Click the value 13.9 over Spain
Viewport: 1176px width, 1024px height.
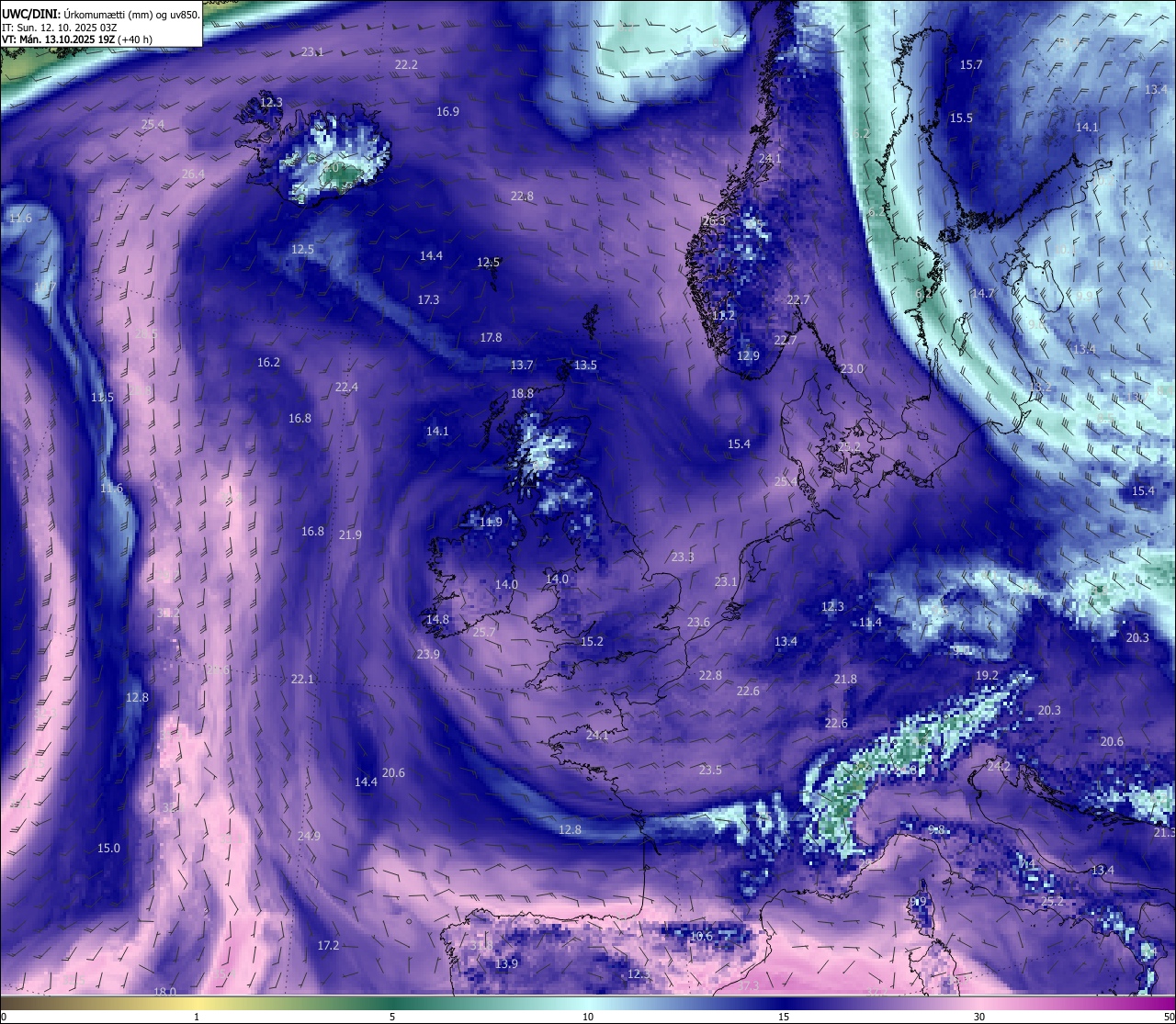click(506, 963)
